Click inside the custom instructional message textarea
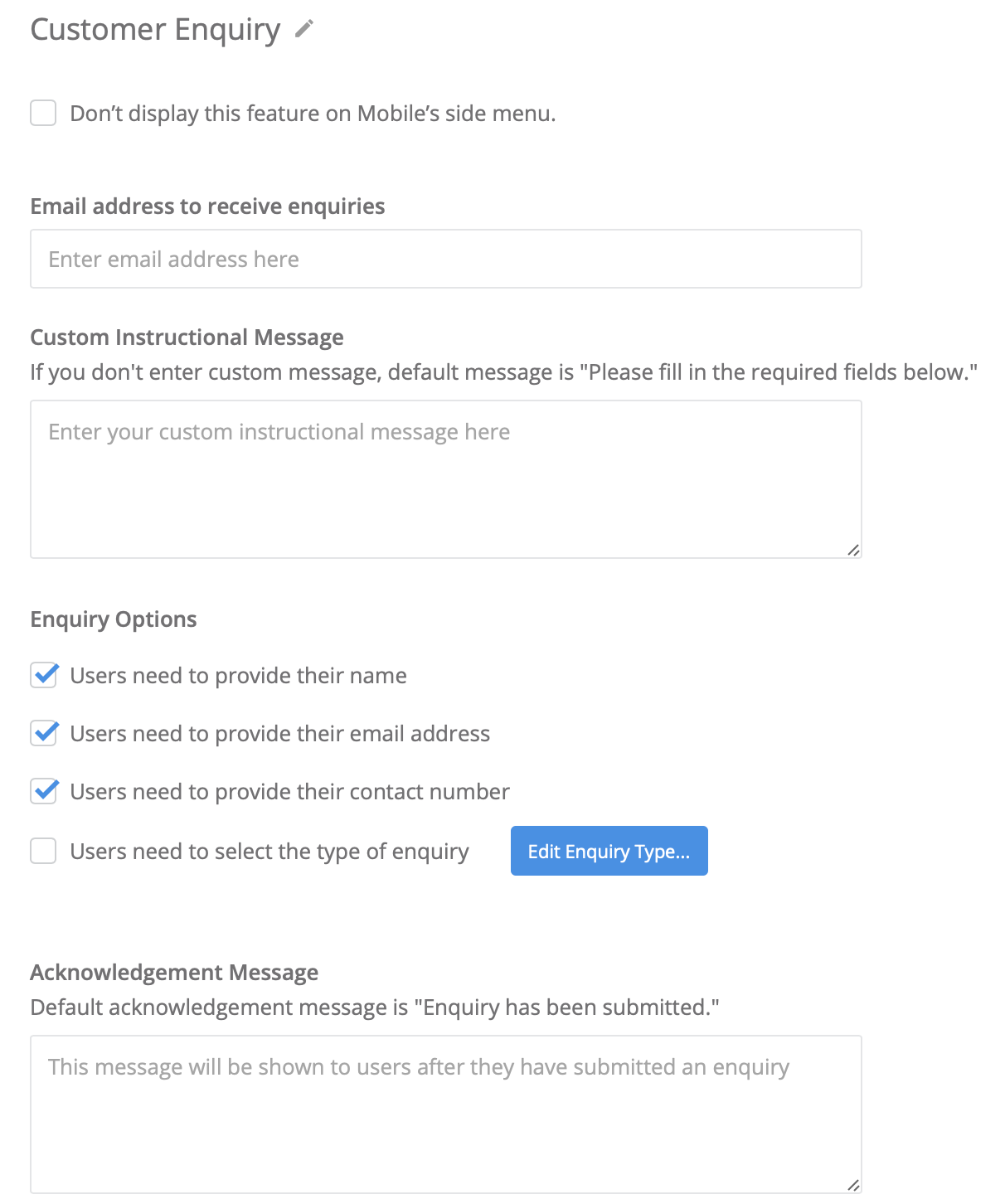Viewport: 1005px width, 1204px height. (x=445, y=478)
